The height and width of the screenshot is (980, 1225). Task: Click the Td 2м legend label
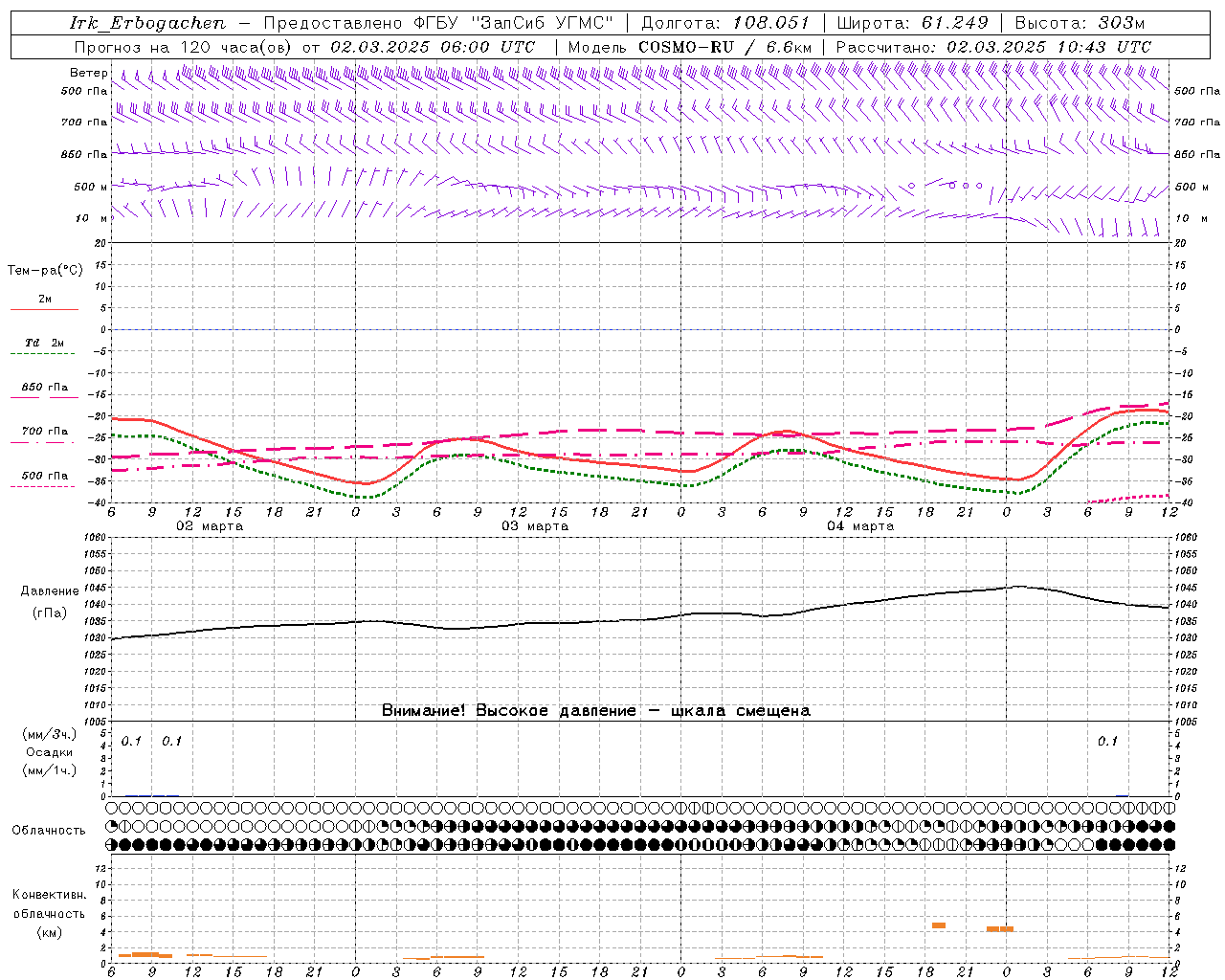[x=44, y=343]
